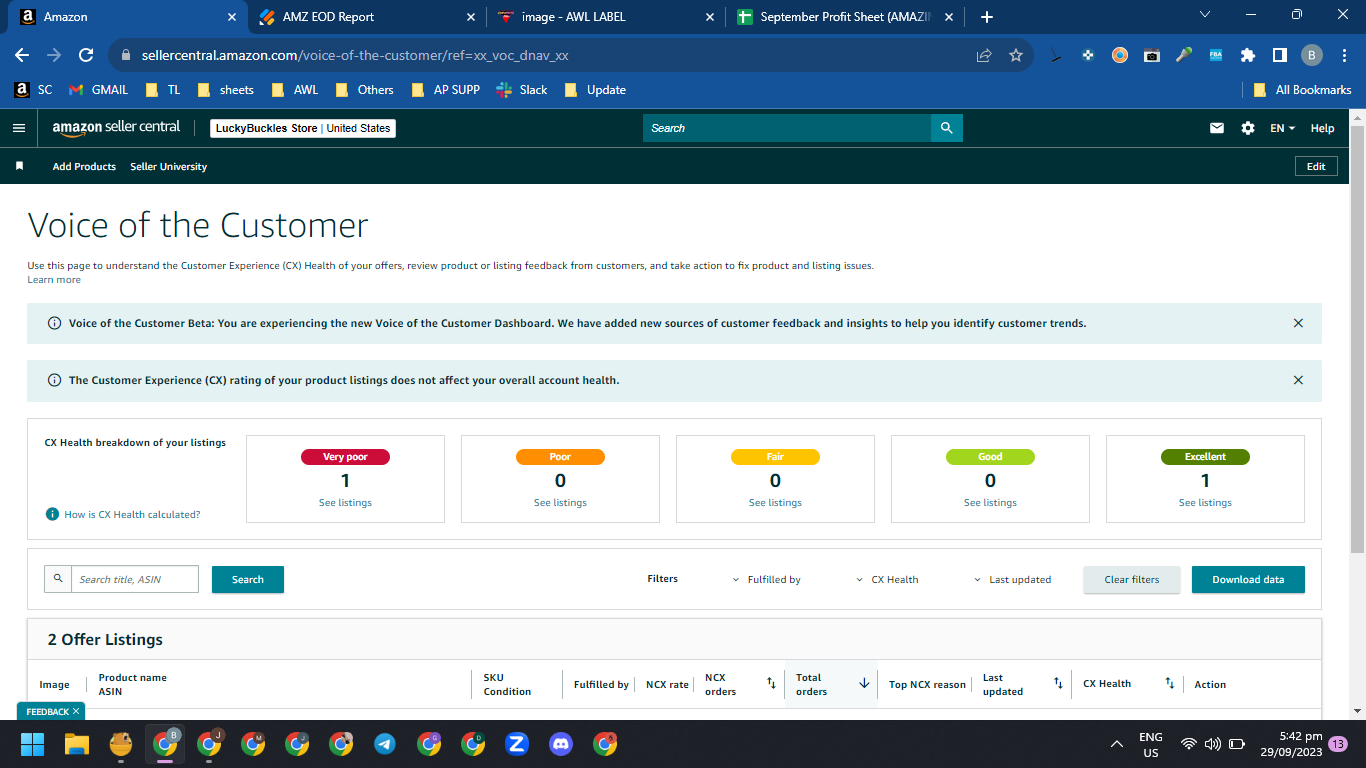Open new browser tab
1366x768 pixels.
tap(987, 17)
